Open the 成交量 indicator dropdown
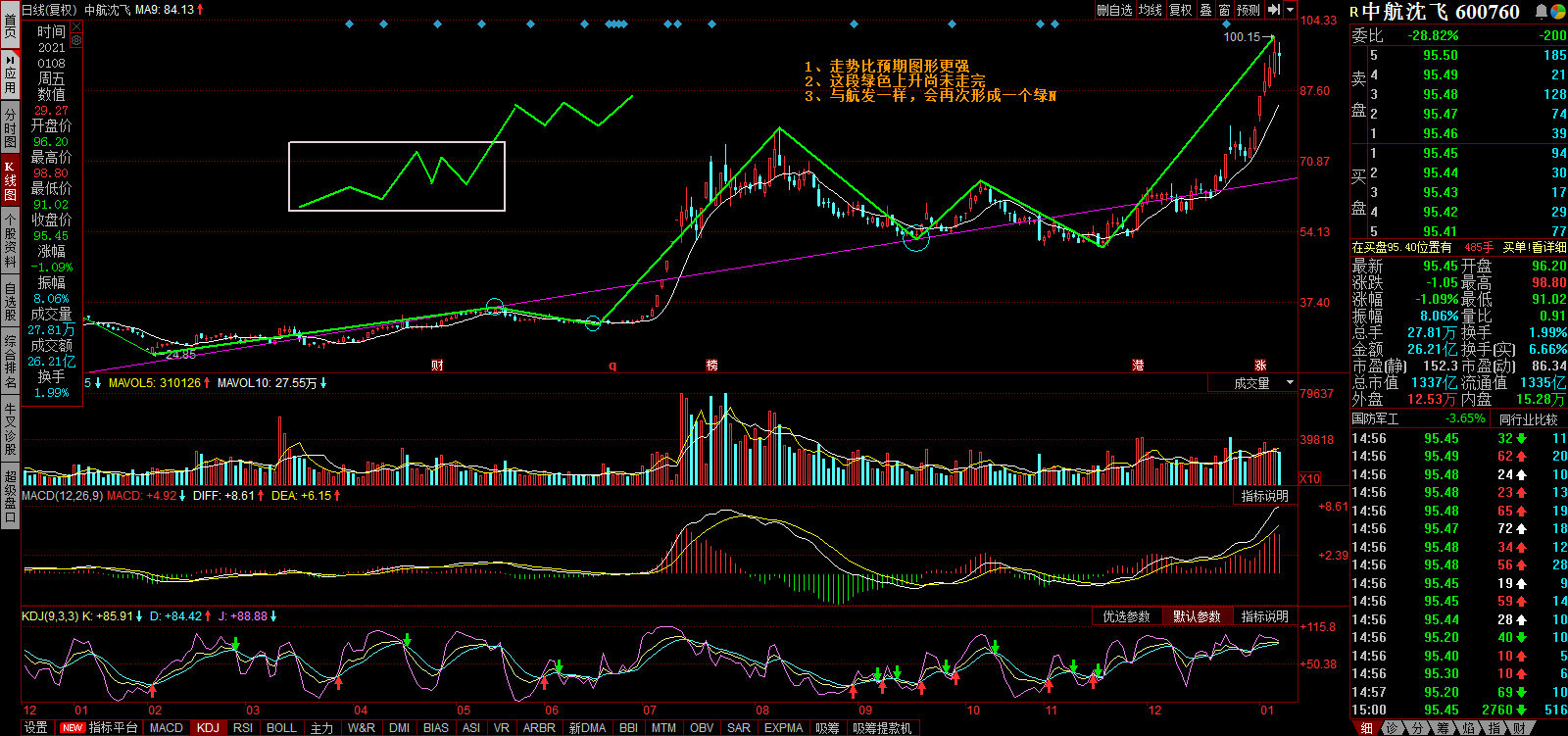The image size is (1568, 736). (1252, 383)
